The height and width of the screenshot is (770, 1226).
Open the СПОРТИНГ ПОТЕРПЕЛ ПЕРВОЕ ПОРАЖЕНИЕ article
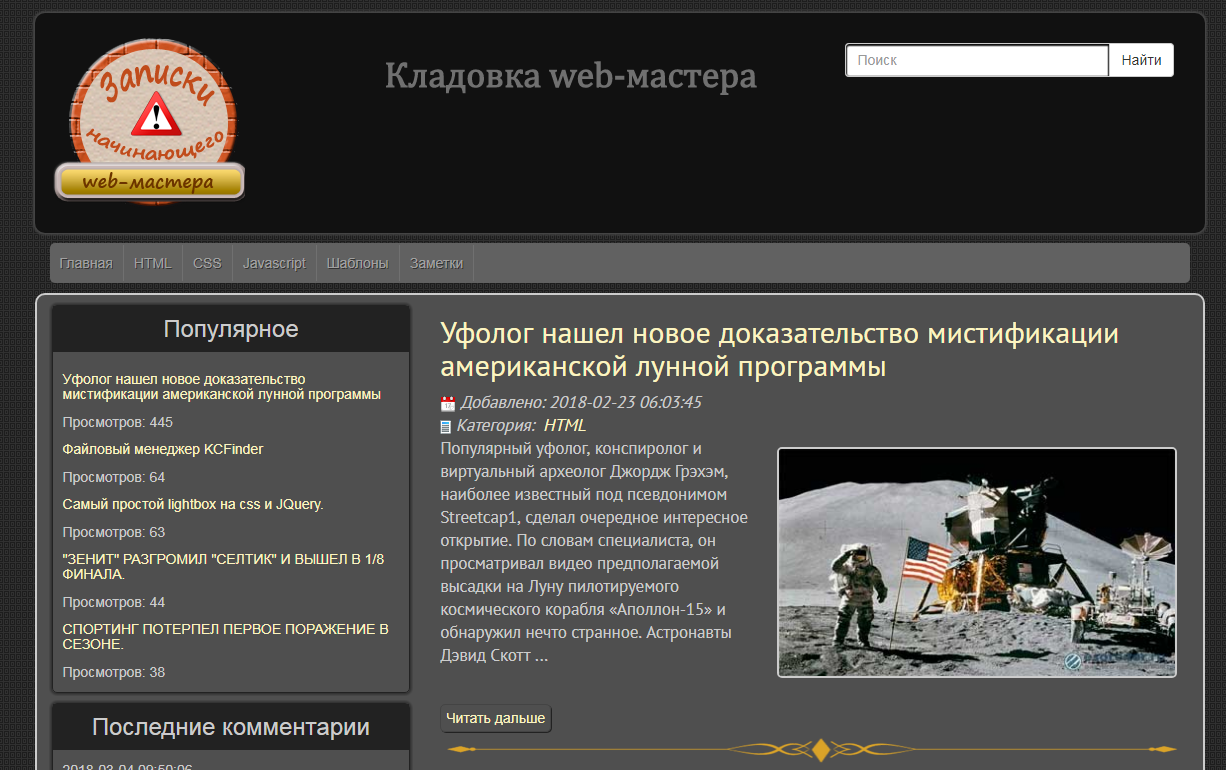tap(227, 637)
